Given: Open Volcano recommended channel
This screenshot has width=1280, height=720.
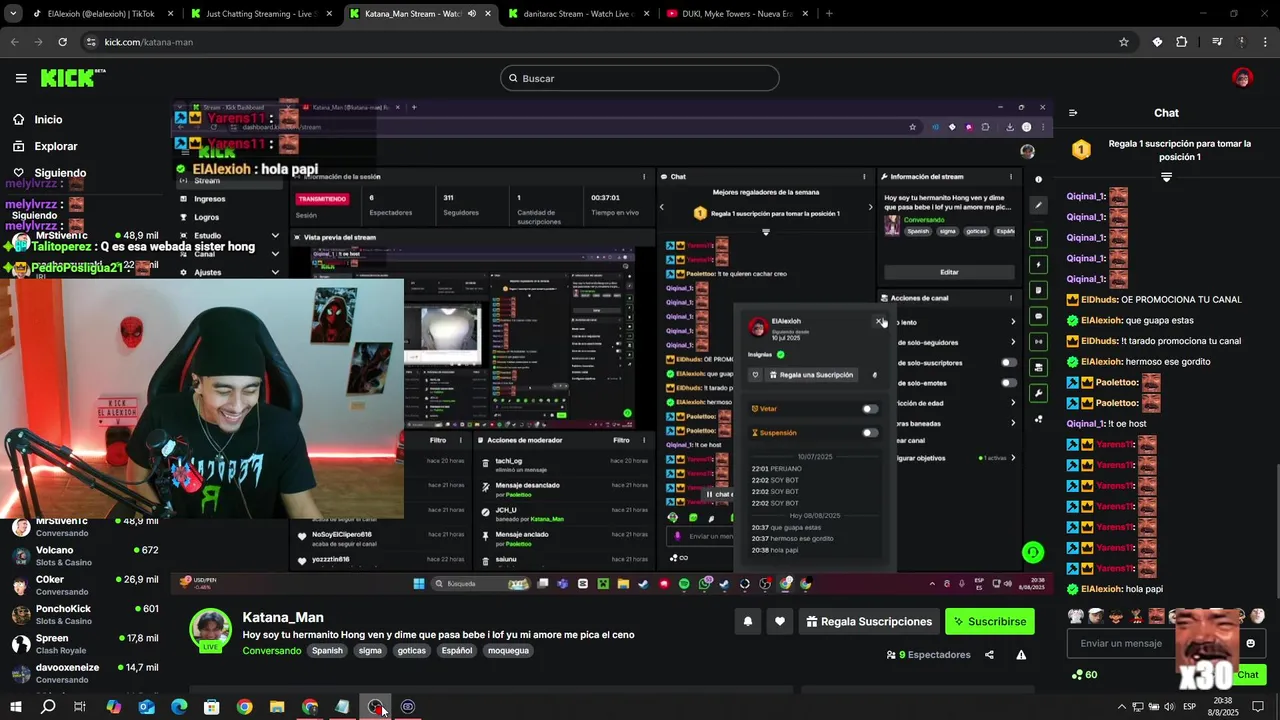Looking at the screenshot, I should pos(85,556).
